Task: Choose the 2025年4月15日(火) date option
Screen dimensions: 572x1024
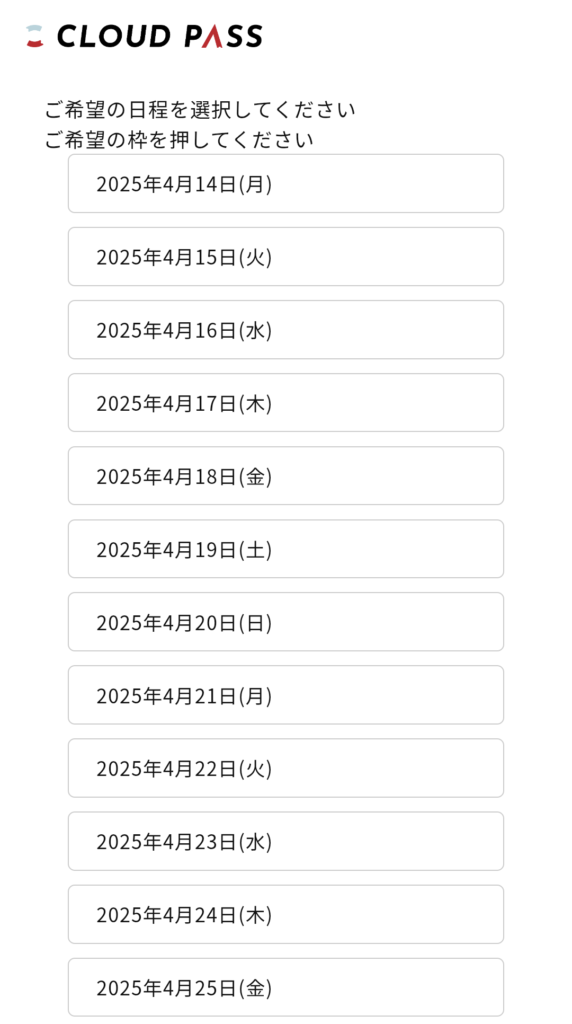Action: click(x=286, y=257)
